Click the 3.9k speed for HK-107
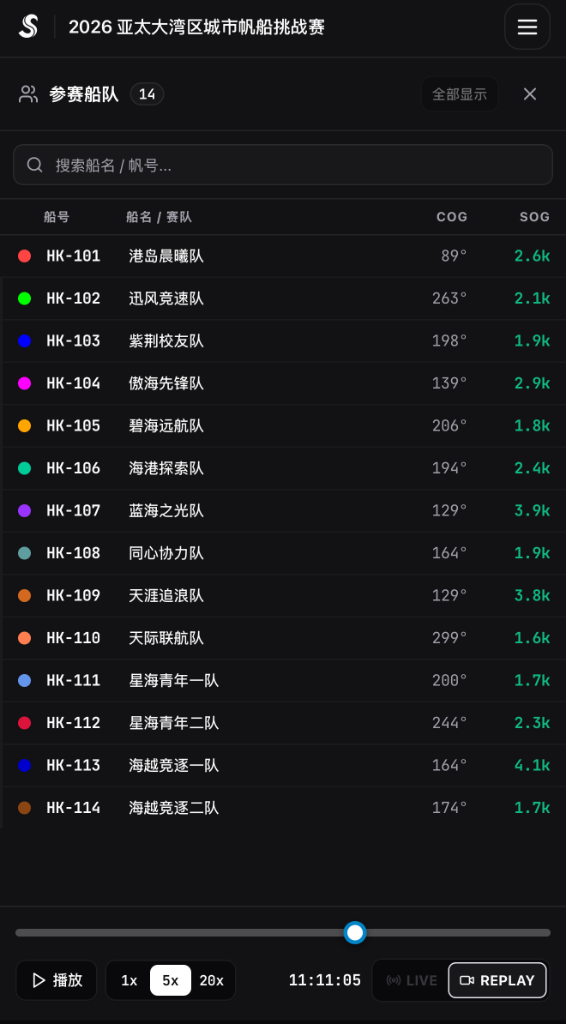Screen dimensions: 566x1024 [x=532, y=511]
